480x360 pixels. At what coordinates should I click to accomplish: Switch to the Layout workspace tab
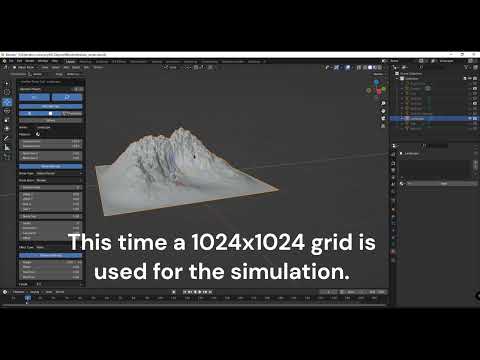[70, 61]
